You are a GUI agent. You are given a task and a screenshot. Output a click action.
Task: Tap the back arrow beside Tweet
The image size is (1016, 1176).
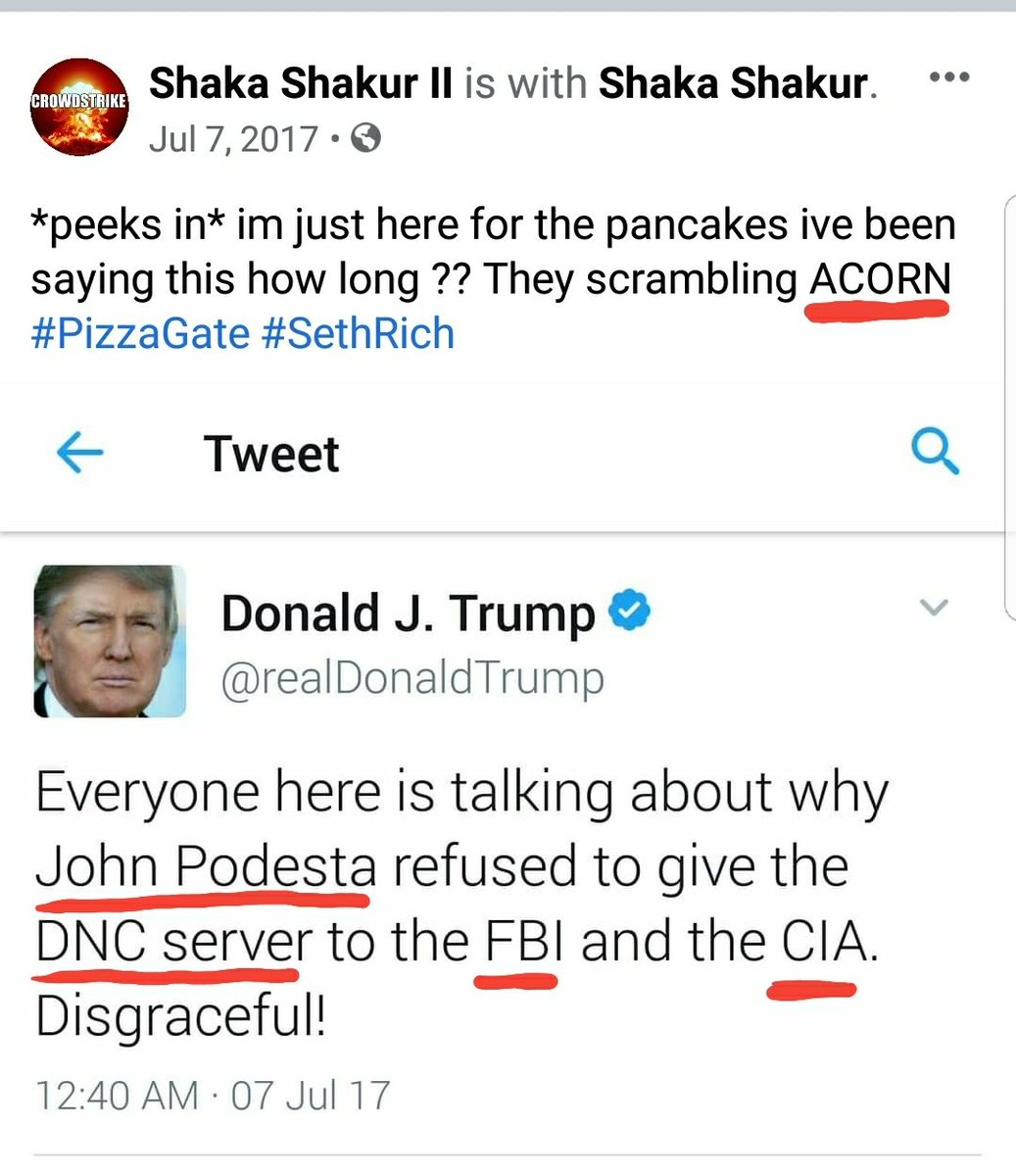coord(79,454)
